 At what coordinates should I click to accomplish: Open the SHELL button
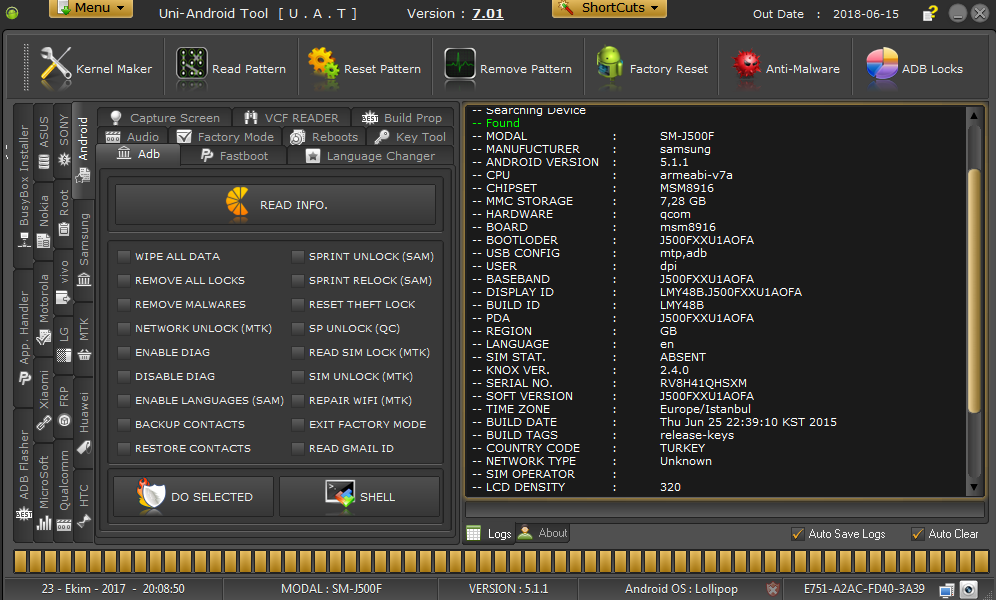(x=360, y=497)
